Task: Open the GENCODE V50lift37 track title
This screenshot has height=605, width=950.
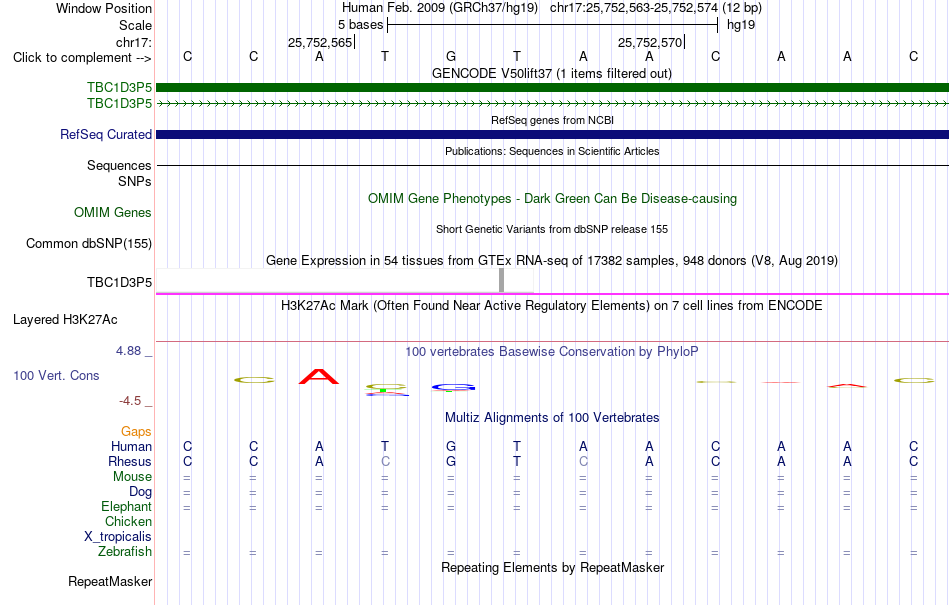Action: tap(551, 74)
